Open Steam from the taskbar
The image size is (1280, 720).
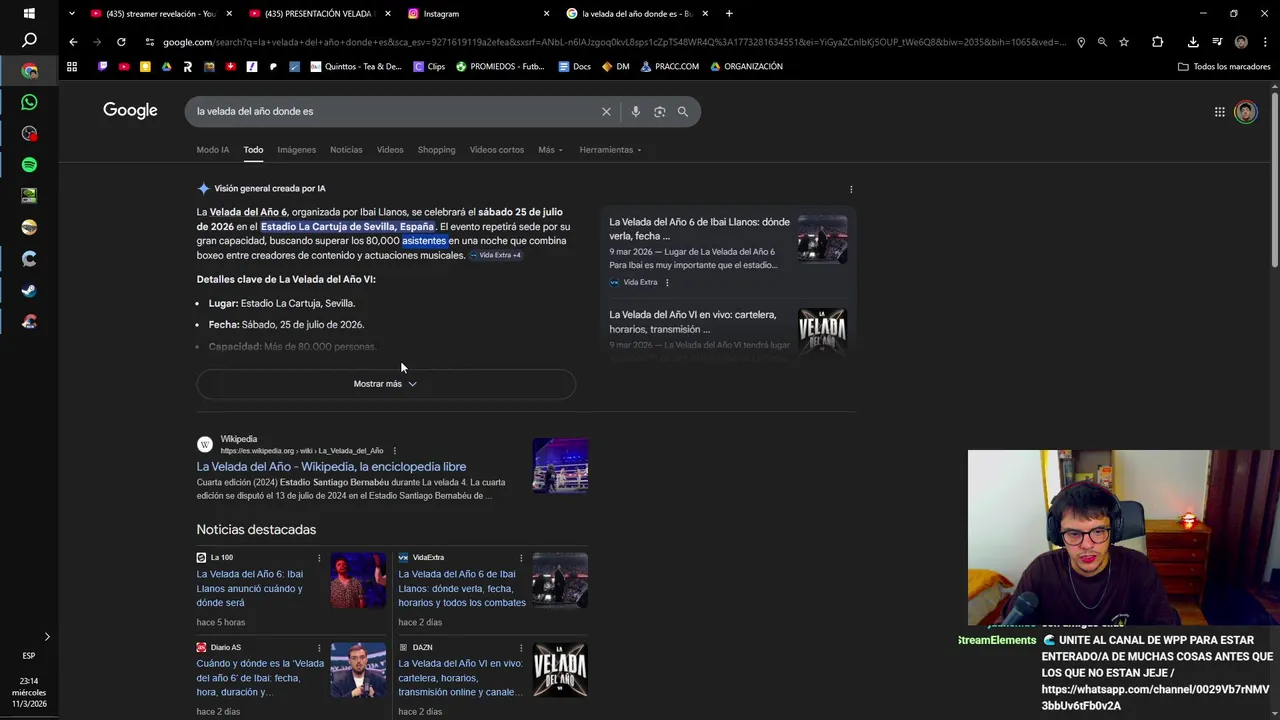click(29, 290)
